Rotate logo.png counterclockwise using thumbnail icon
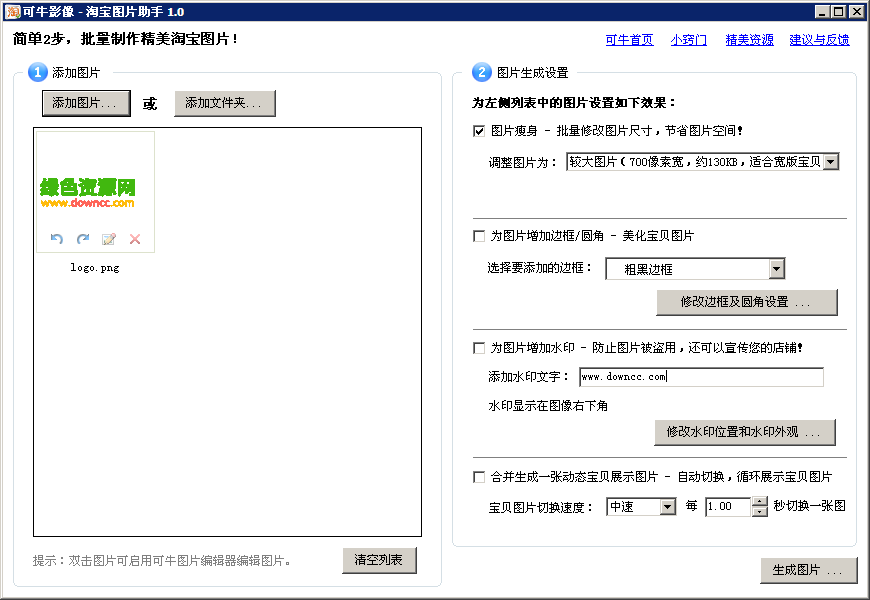The height and width of the screenshot is (600, 870). click(x=58, y=239)
